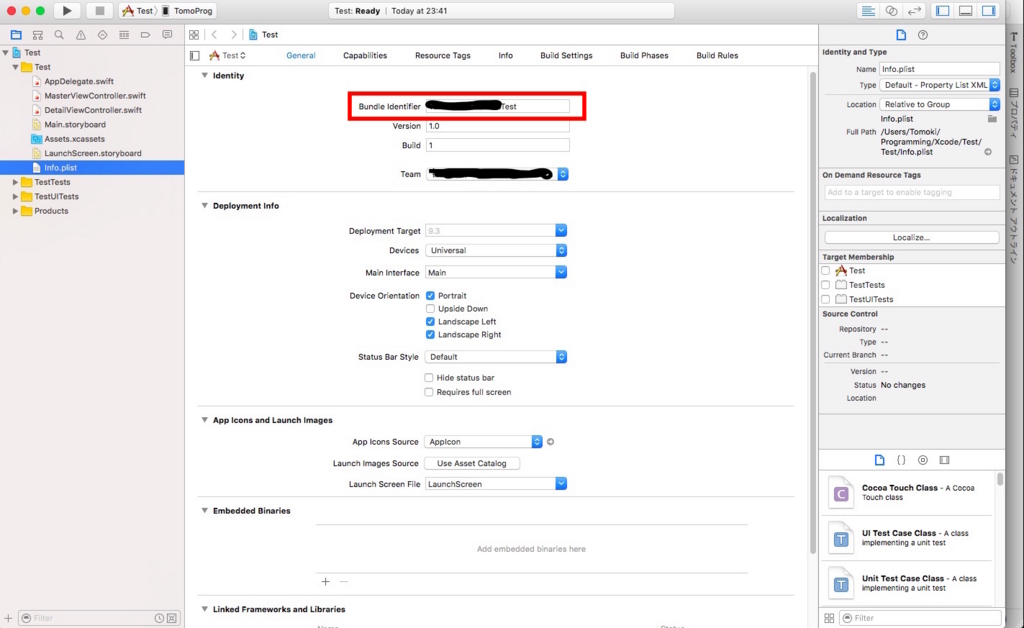This screenshot has height=628, width=1024.
Task: Open the Find navigator magnifier icon
Action: [x=59, y=35]
